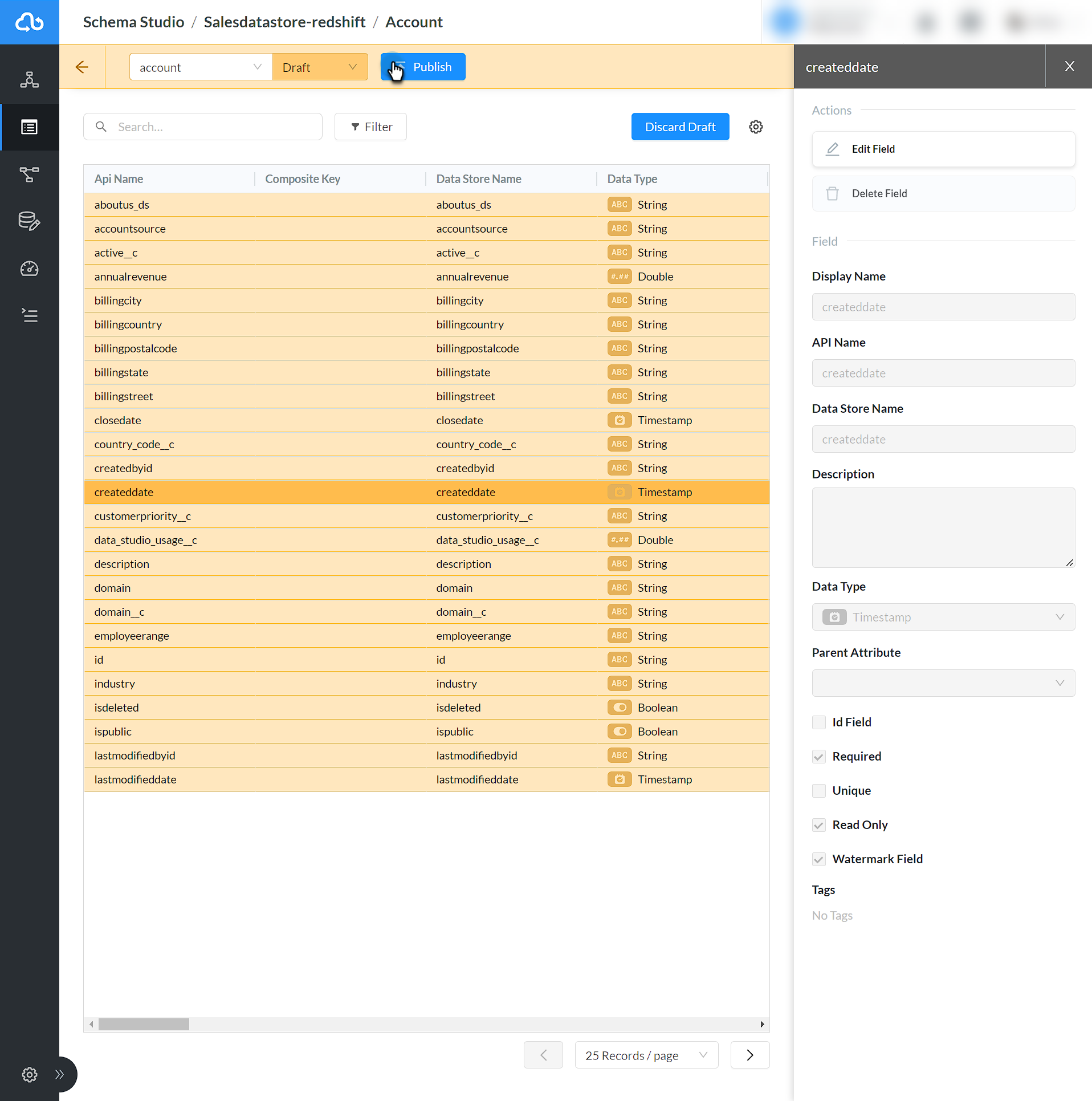Image resolution: width=1092 pixels, height=1101 pixels.
Task: Open the Draft version dropdown
Action: (x=320, y=67)
